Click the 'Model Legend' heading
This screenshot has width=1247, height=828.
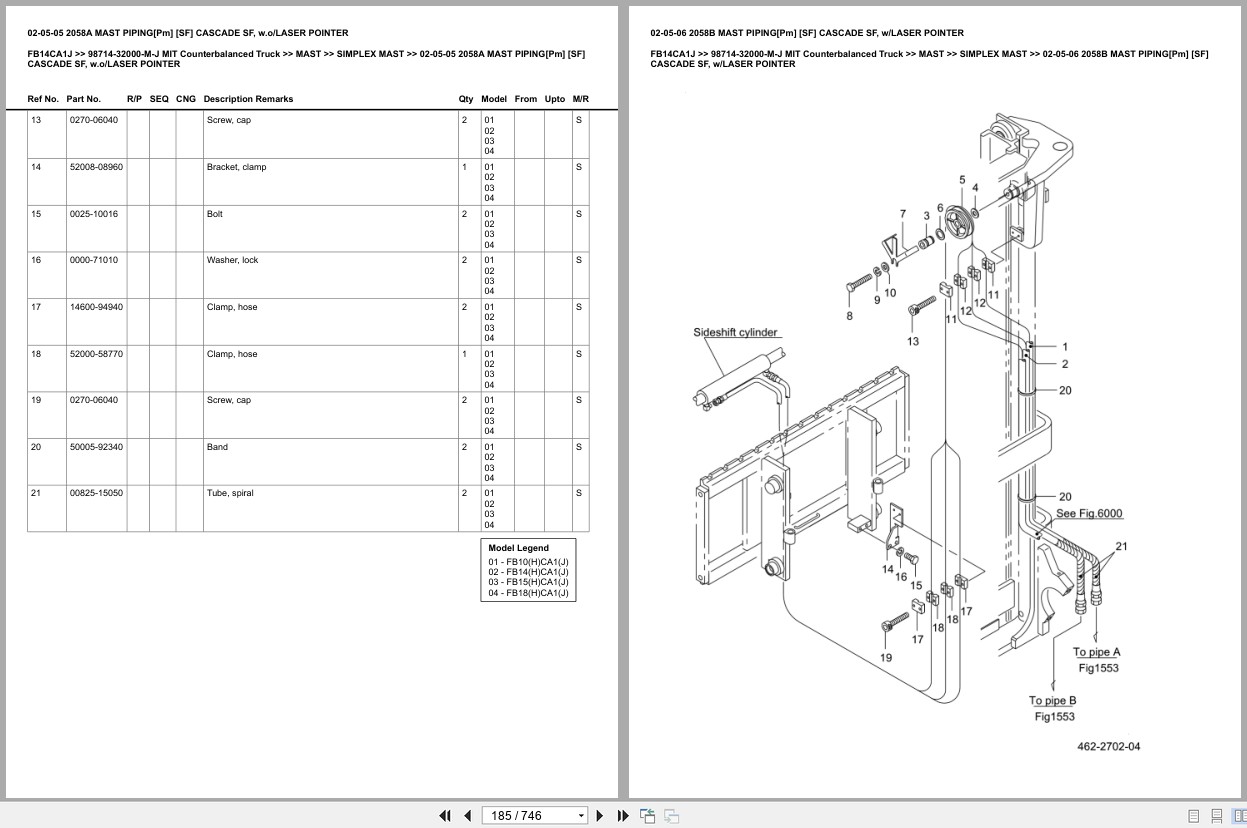518,548
